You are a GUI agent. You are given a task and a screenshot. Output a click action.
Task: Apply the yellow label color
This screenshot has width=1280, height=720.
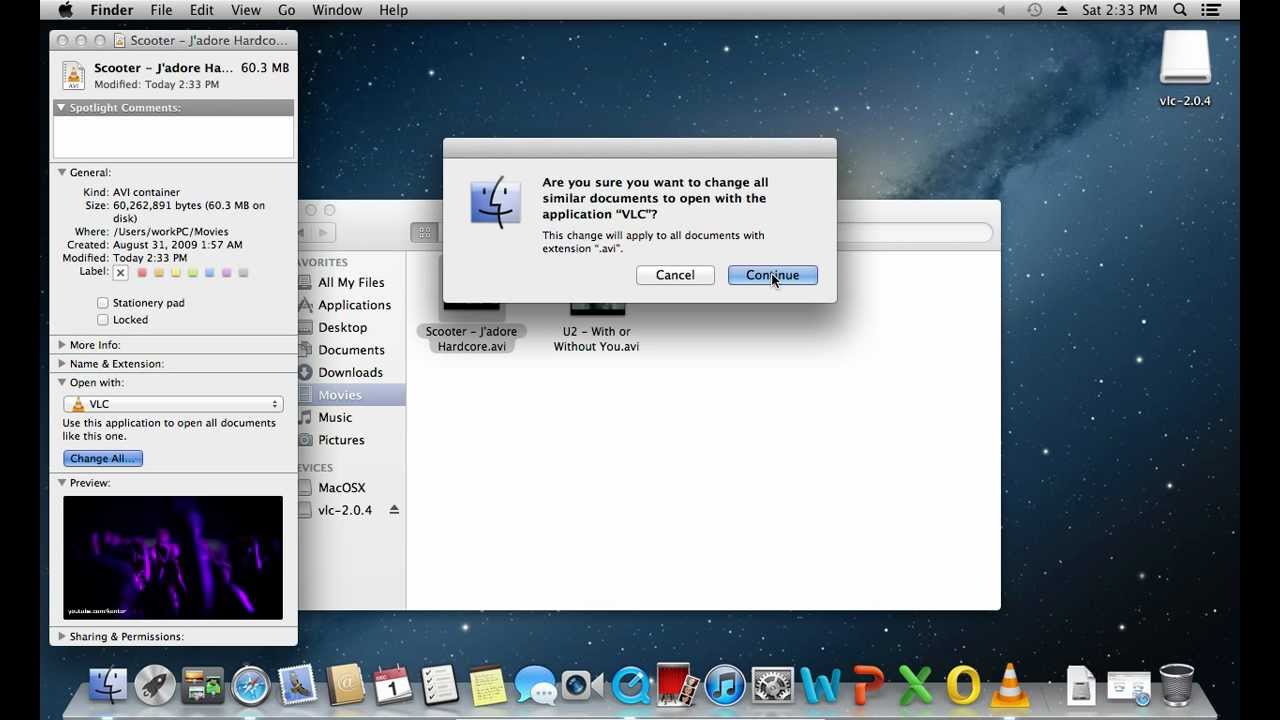tap(176, 272)
